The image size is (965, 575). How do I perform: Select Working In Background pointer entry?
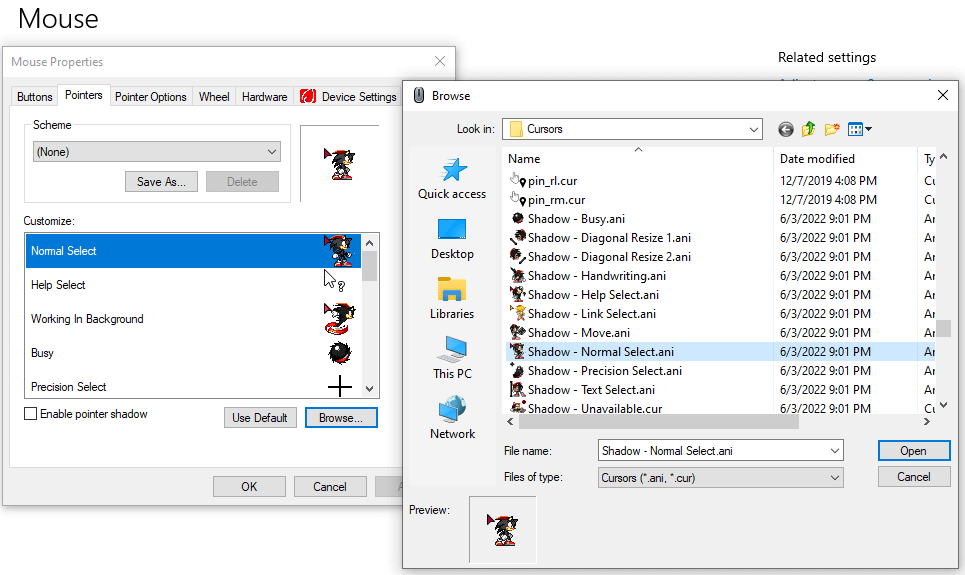click(193, 319)
